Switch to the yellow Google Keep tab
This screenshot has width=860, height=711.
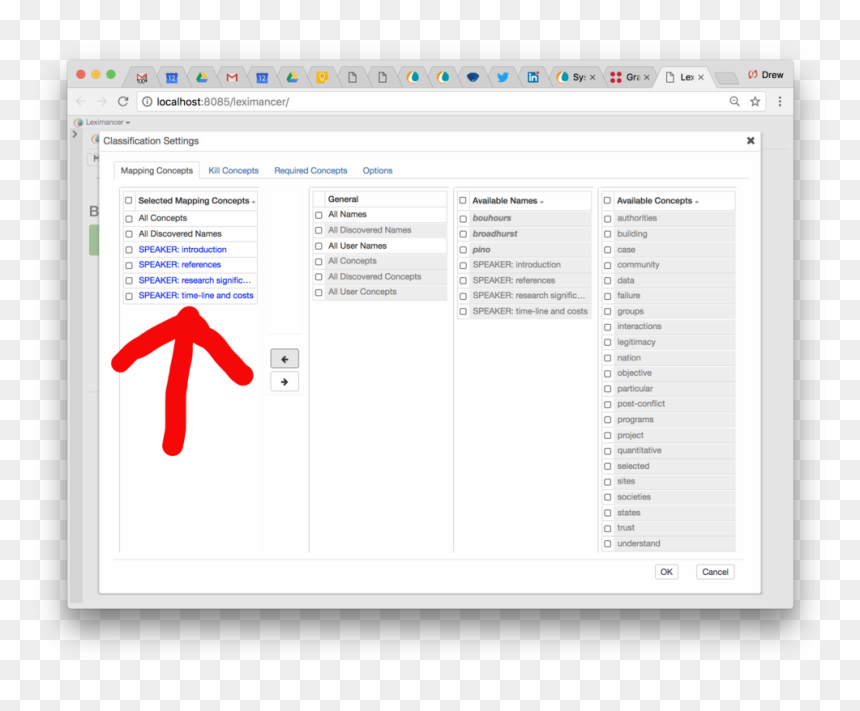tap(322, 77)
